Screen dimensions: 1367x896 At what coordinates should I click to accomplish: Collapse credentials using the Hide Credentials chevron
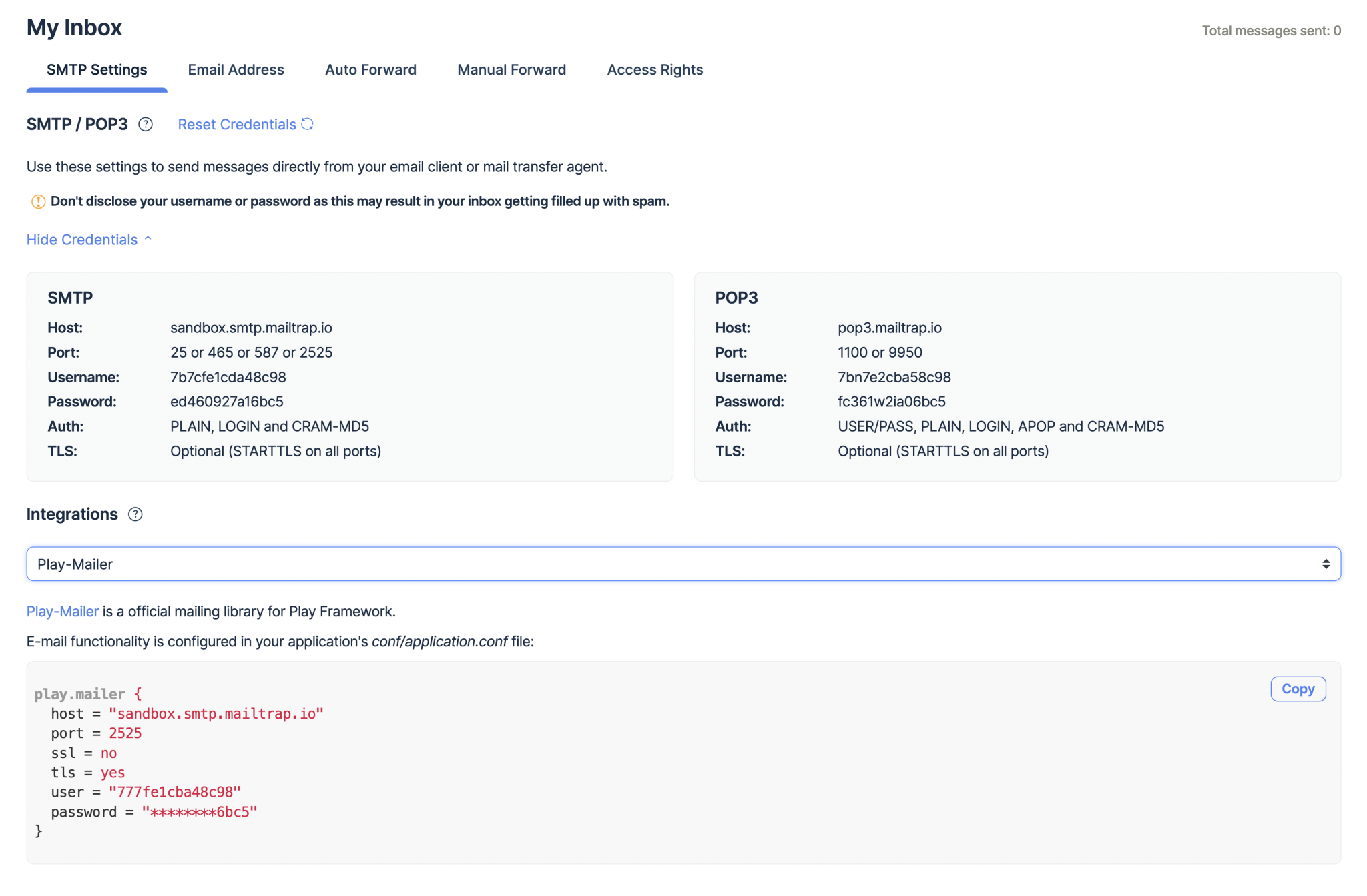click(x=148, y=239)
